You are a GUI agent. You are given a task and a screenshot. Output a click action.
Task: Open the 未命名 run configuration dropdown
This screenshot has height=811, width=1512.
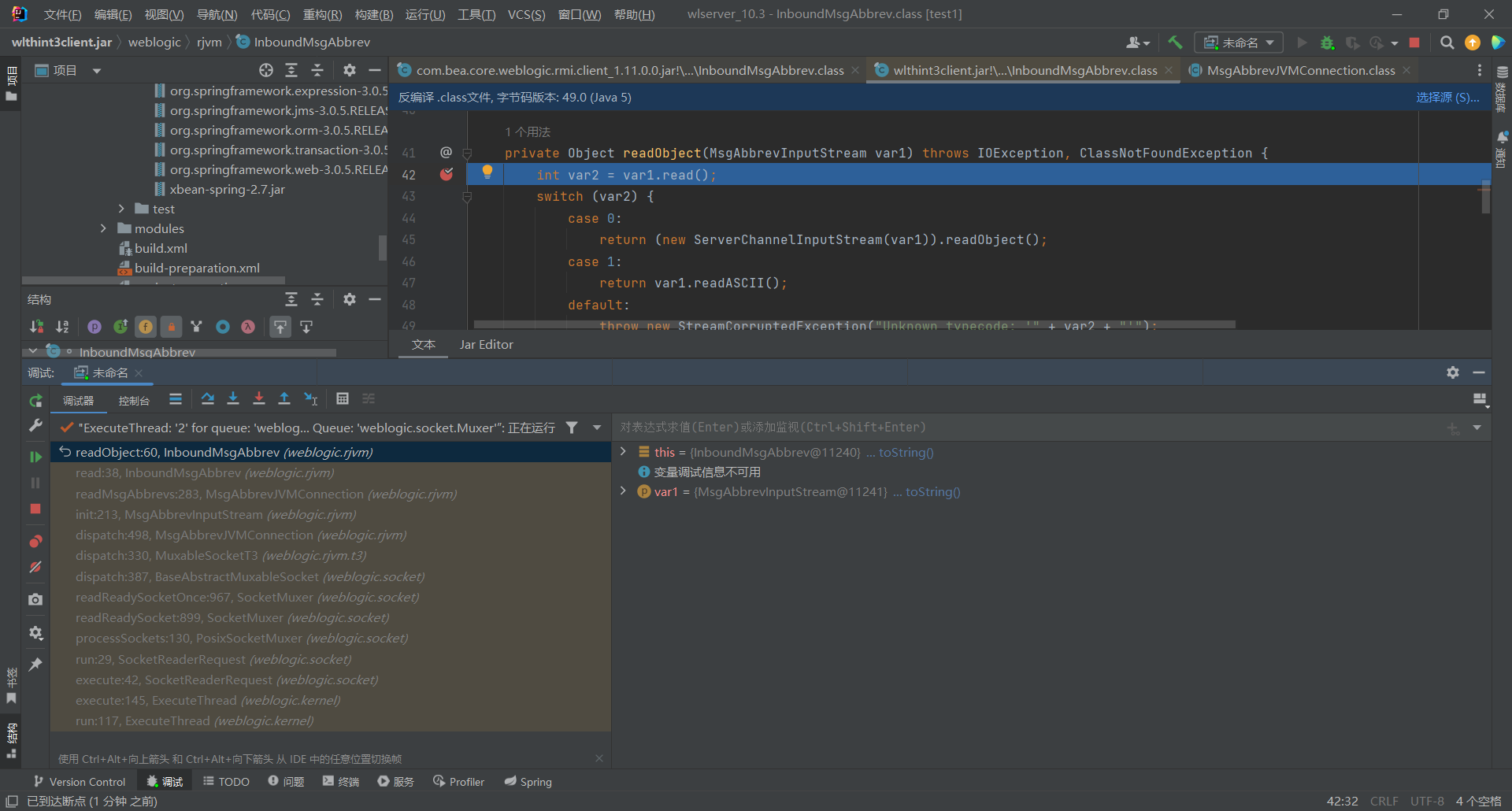click(1239, 43)
